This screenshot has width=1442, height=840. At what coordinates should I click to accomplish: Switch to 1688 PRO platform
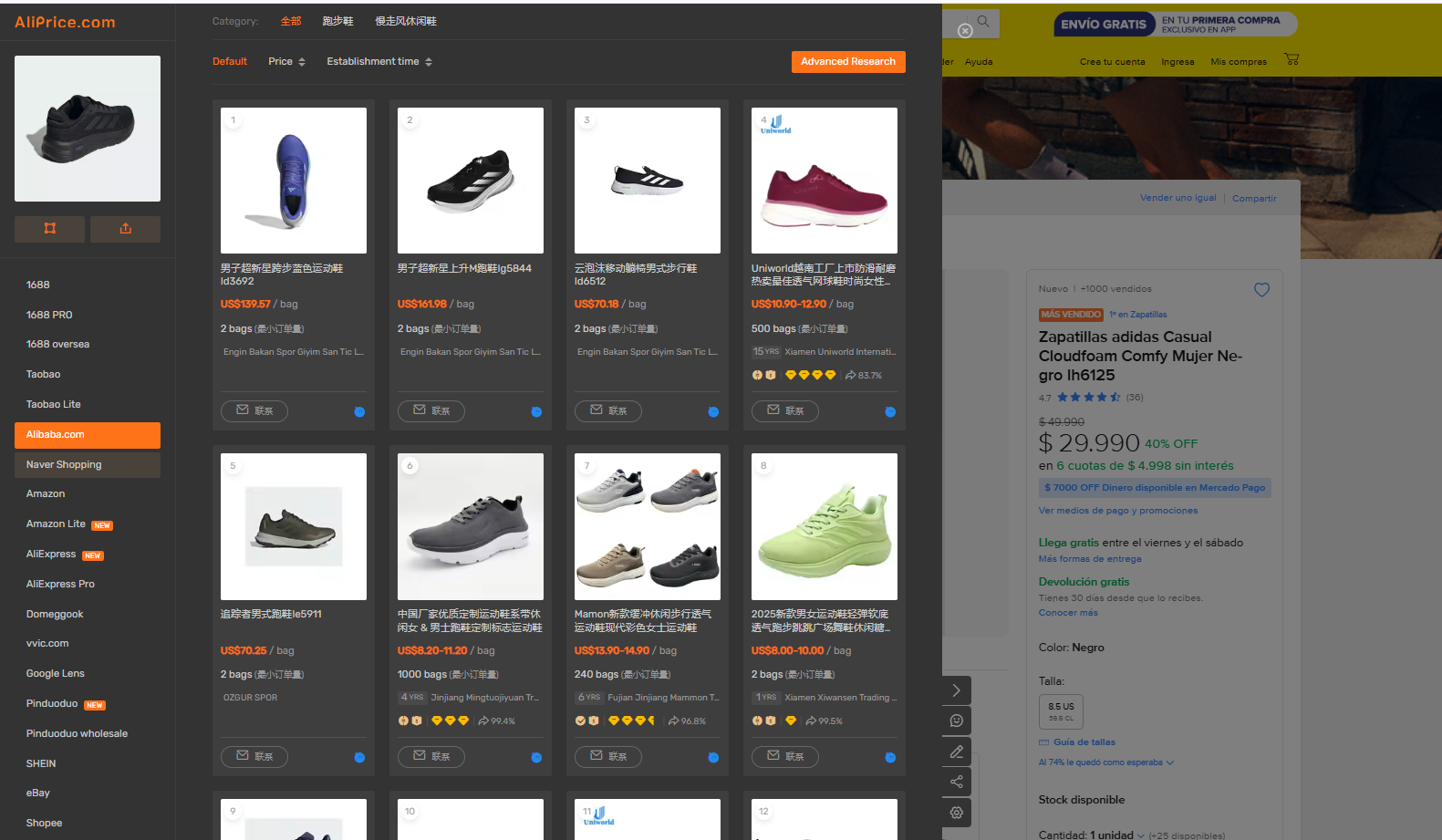point(88,315)
